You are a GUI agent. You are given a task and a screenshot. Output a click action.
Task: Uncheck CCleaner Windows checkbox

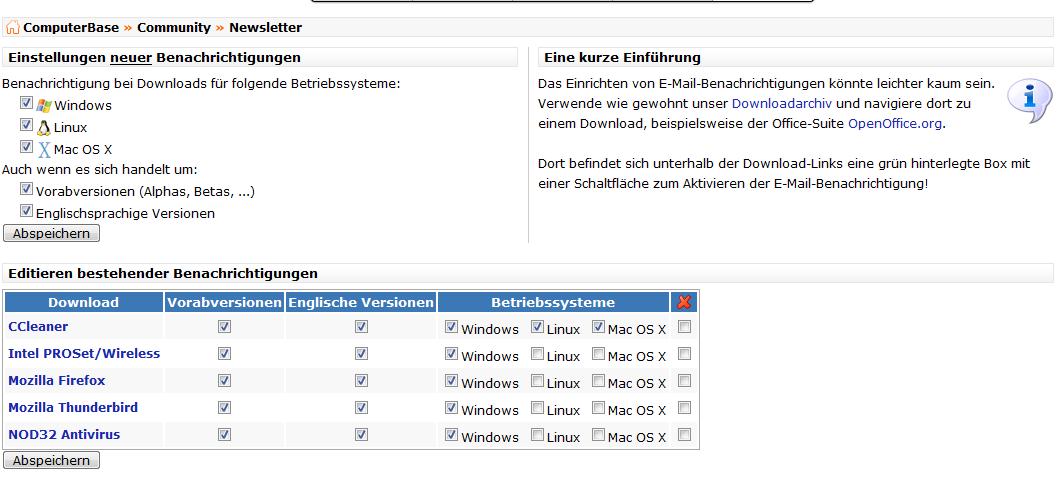[451, 326]
